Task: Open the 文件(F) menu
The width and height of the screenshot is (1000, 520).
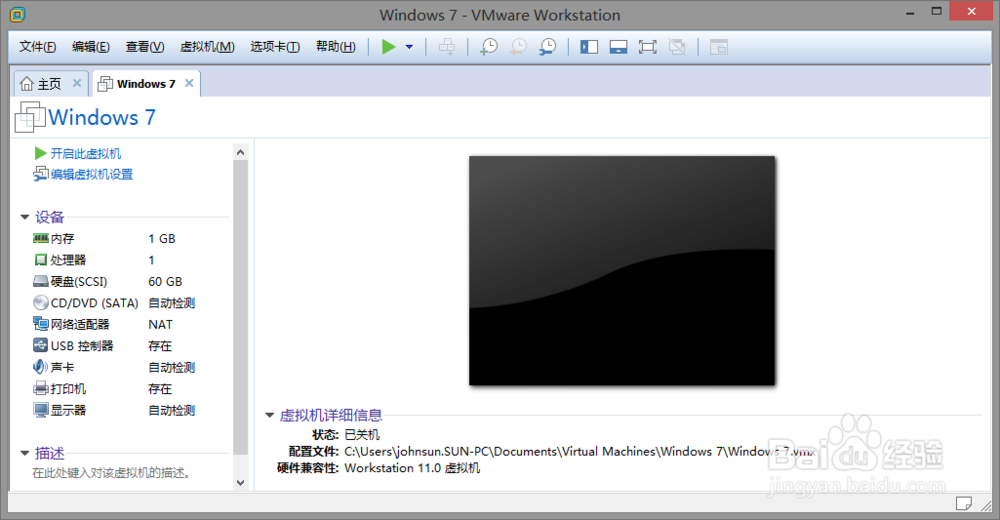Action: (x=38, y=47)
